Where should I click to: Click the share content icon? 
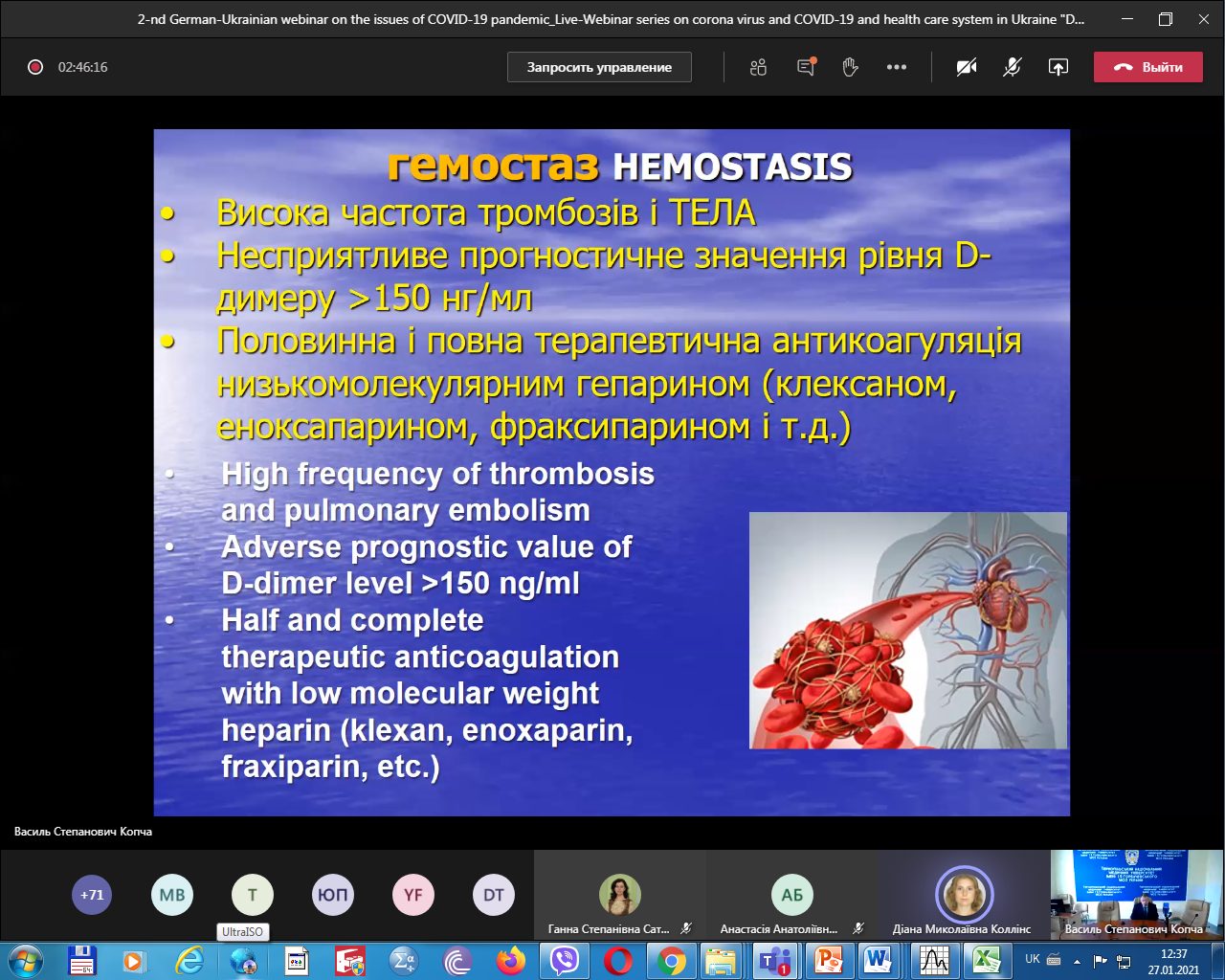[x=1058, y=67]
